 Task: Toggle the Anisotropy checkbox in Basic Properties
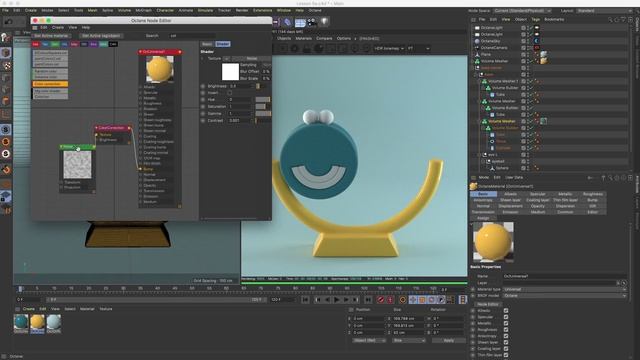point(506,336)
